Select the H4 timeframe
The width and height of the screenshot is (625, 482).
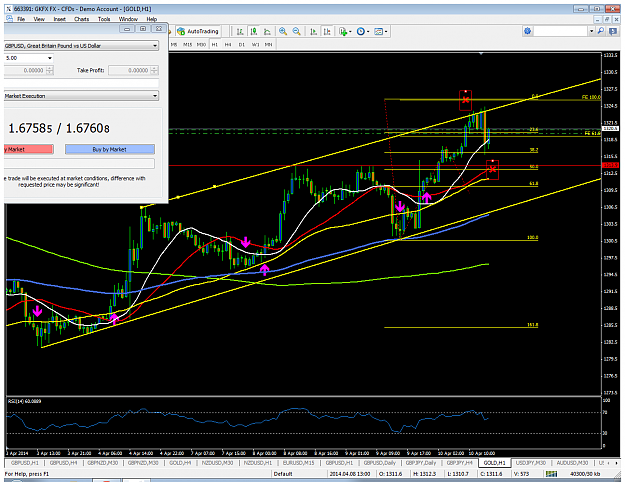click(228, 45)
